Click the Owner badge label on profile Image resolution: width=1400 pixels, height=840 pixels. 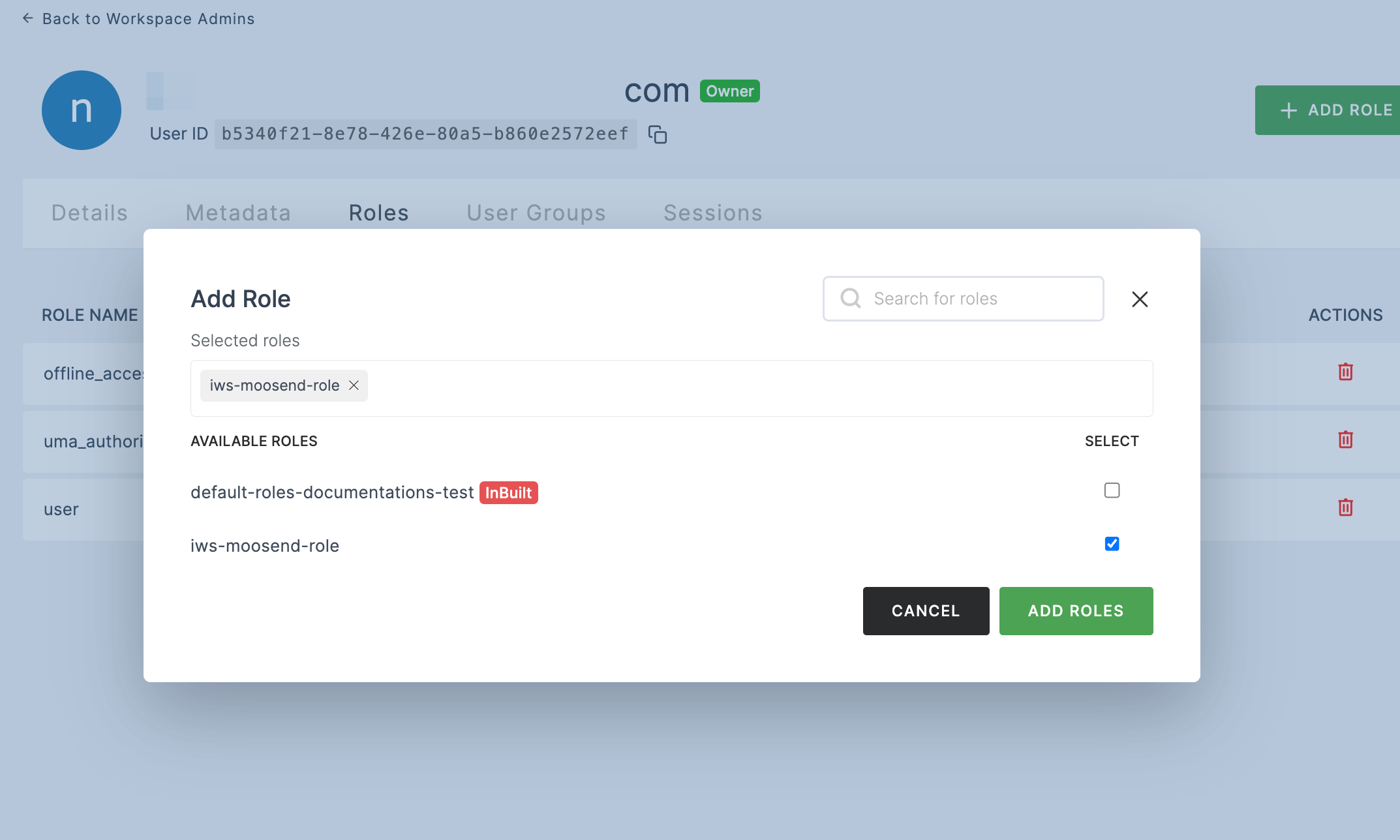(x=730, y=92)
